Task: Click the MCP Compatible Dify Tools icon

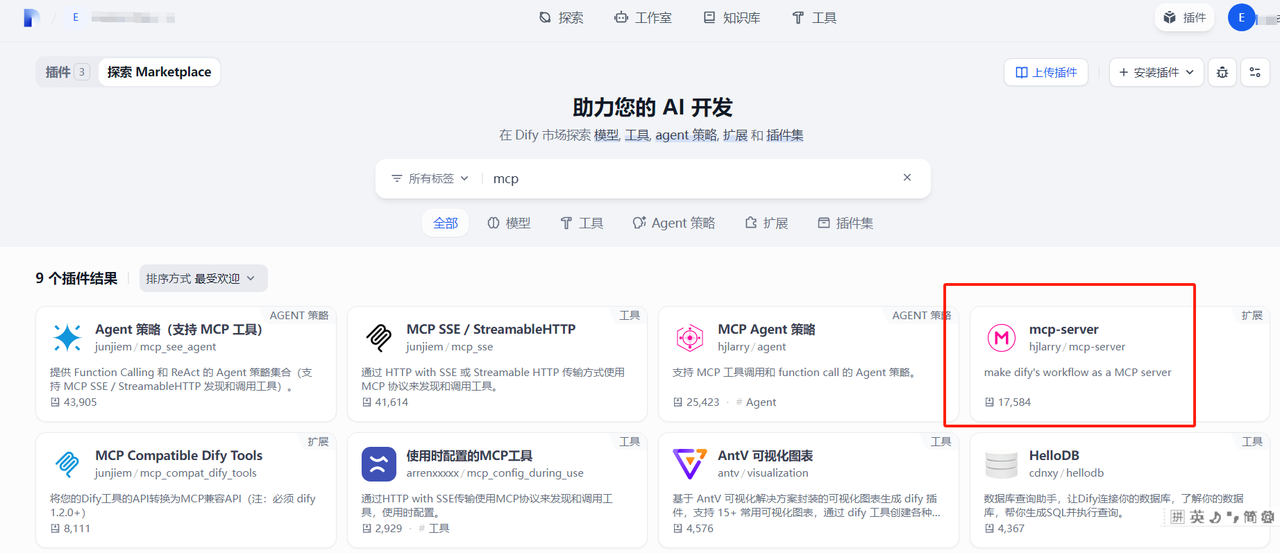Action: point(67,464)
